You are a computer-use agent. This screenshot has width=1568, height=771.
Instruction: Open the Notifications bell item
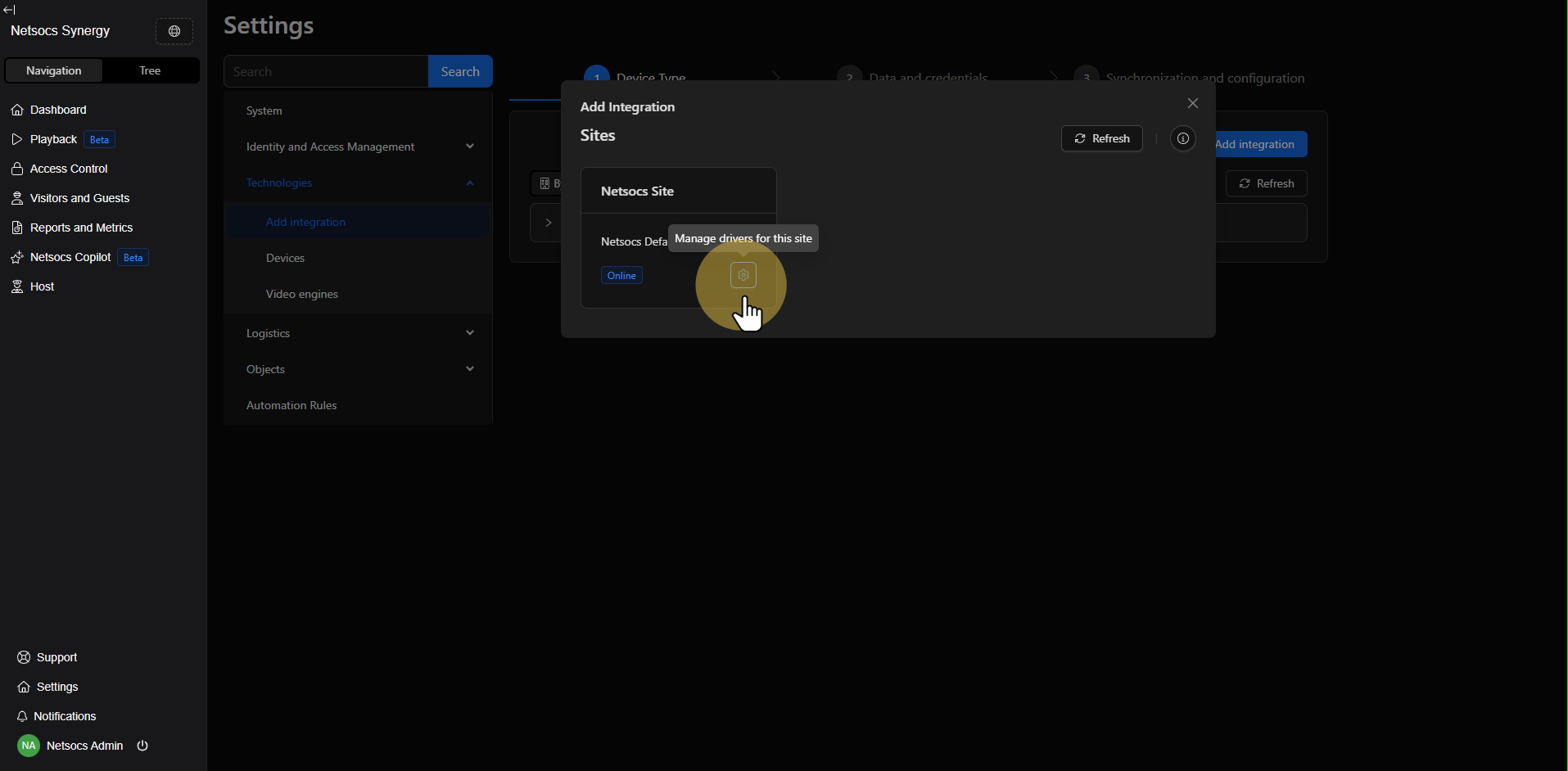point(65,716)
